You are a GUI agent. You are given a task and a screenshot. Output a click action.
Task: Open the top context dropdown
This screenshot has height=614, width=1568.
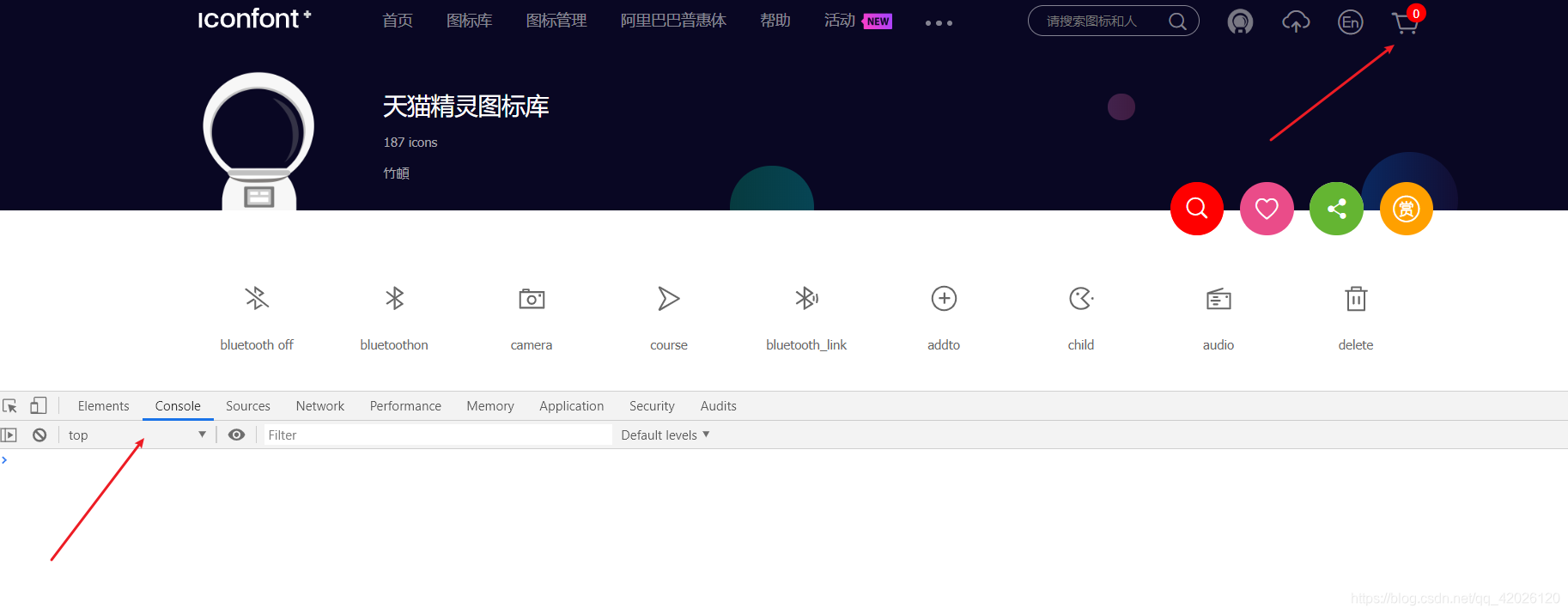(x=137, y=435)
